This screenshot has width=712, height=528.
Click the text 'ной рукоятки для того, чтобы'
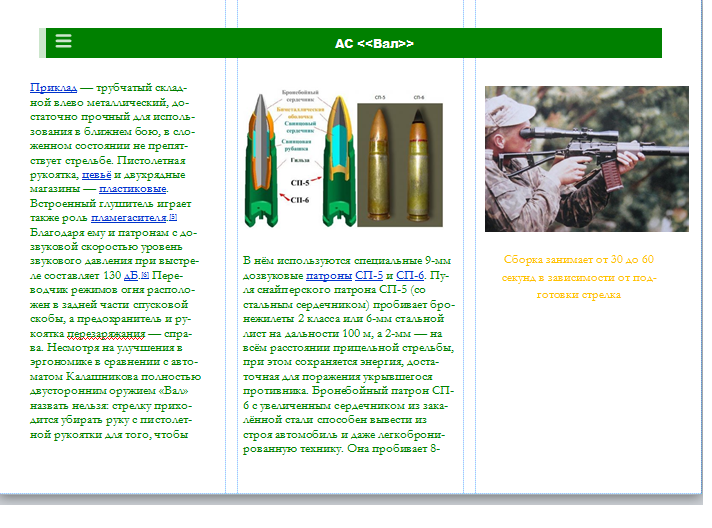pyautogui.click(x=109, y=435)
